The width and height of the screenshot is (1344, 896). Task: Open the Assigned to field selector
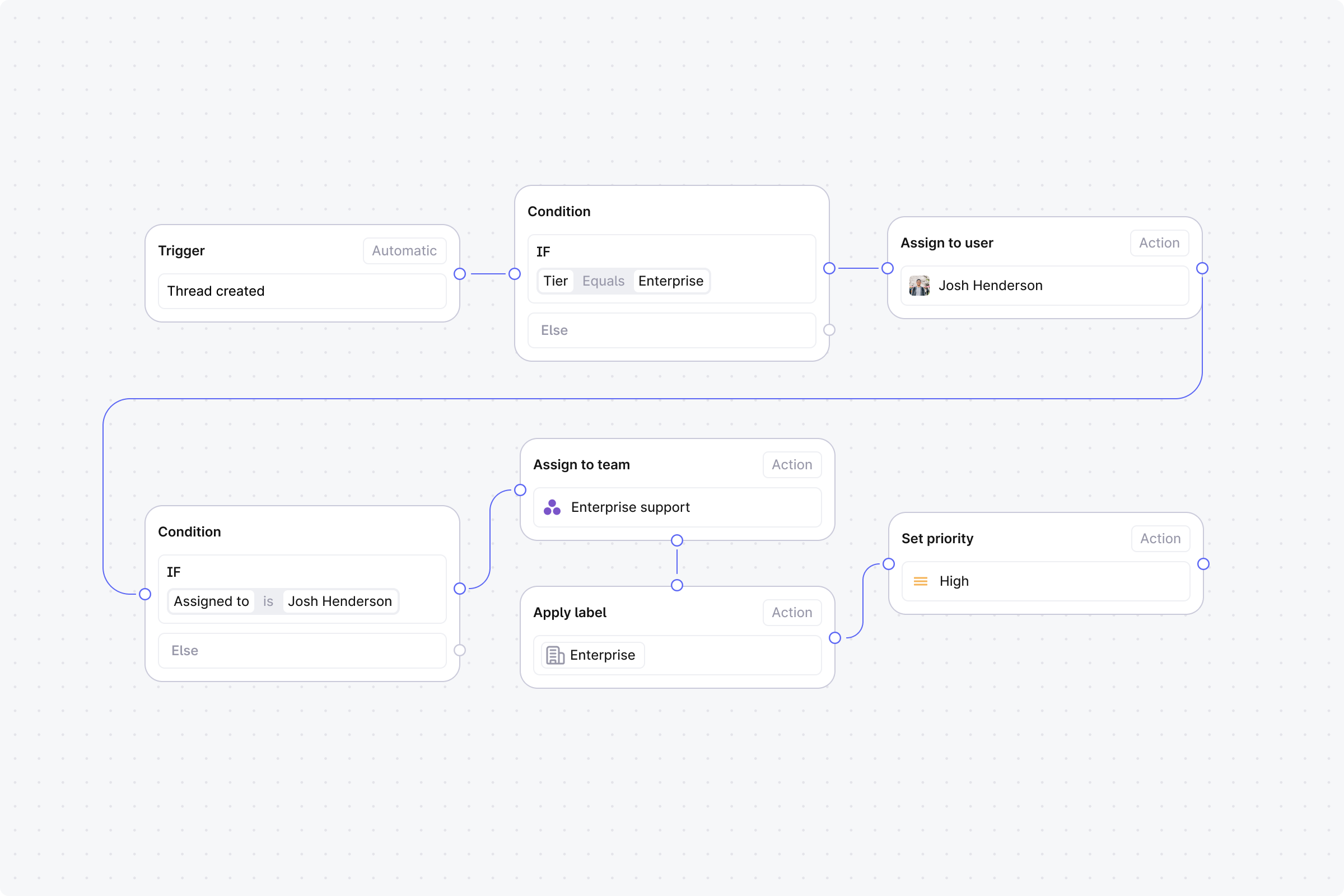pos(211,601)
